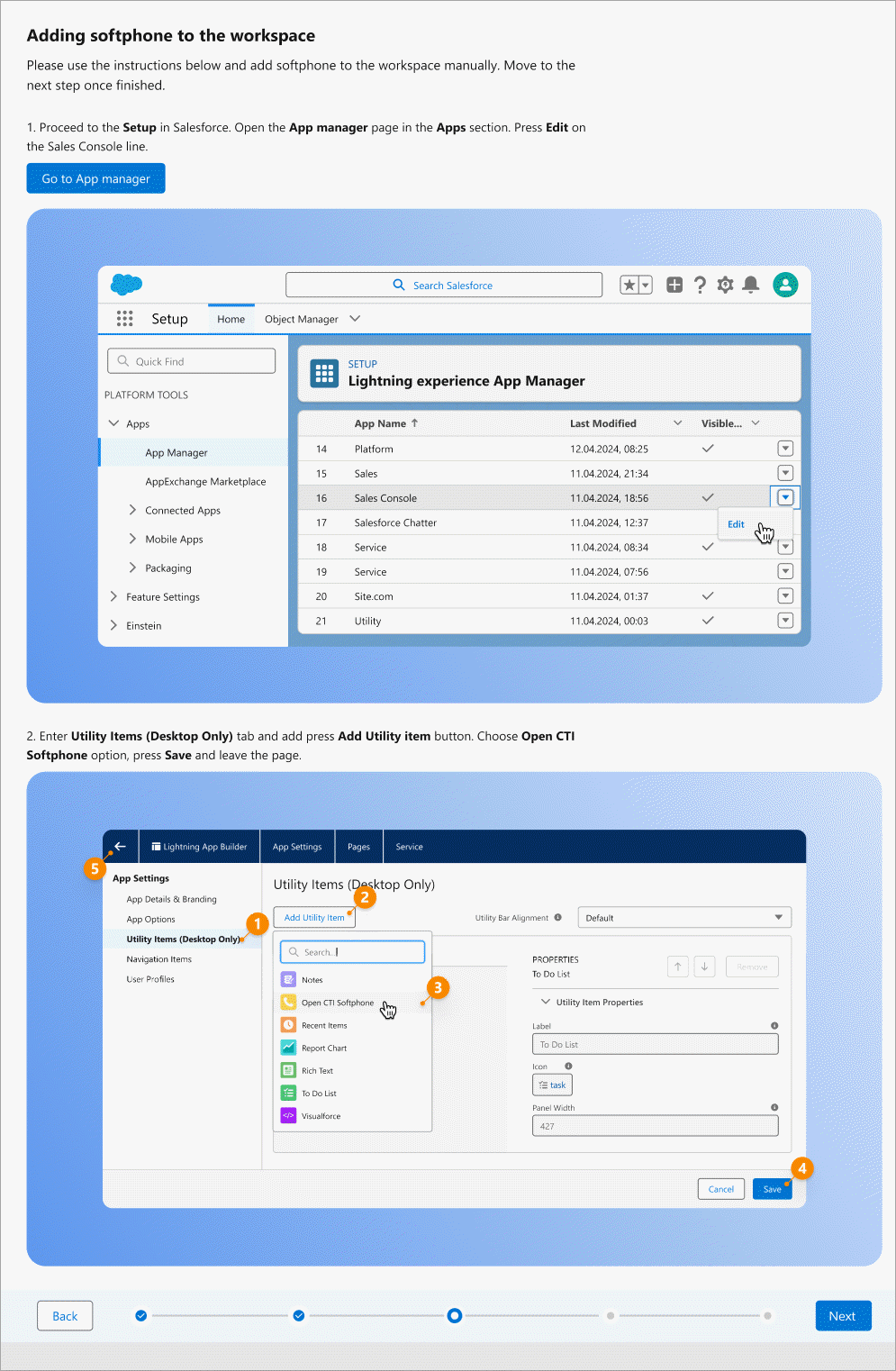The width and height of the screenshot is (896, 1371).
Task: Open the Sales Console row action dropdown
Action: click(785, 497)
